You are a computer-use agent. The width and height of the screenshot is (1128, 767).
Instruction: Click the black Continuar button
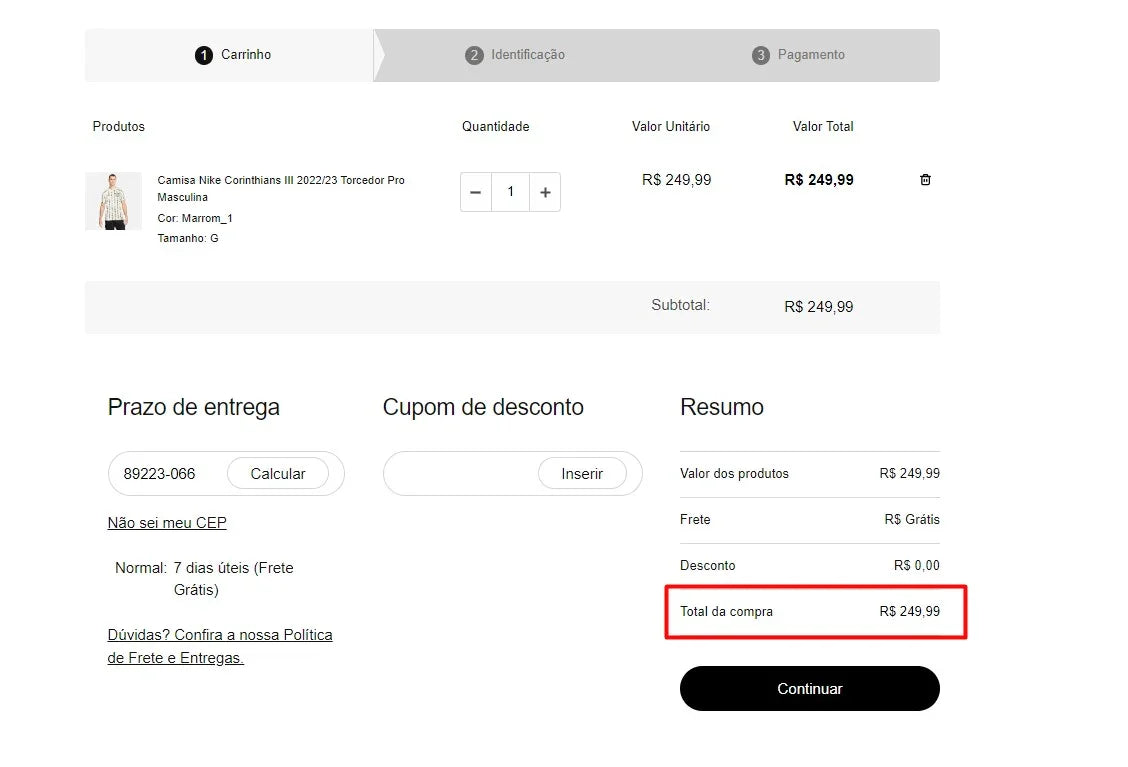pos(810,689)
